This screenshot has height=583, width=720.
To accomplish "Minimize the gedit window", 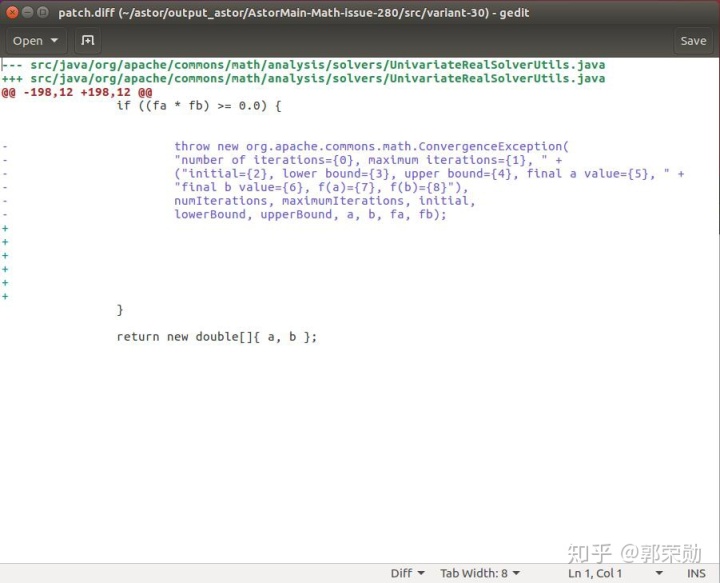I will (x=28, y=12).
